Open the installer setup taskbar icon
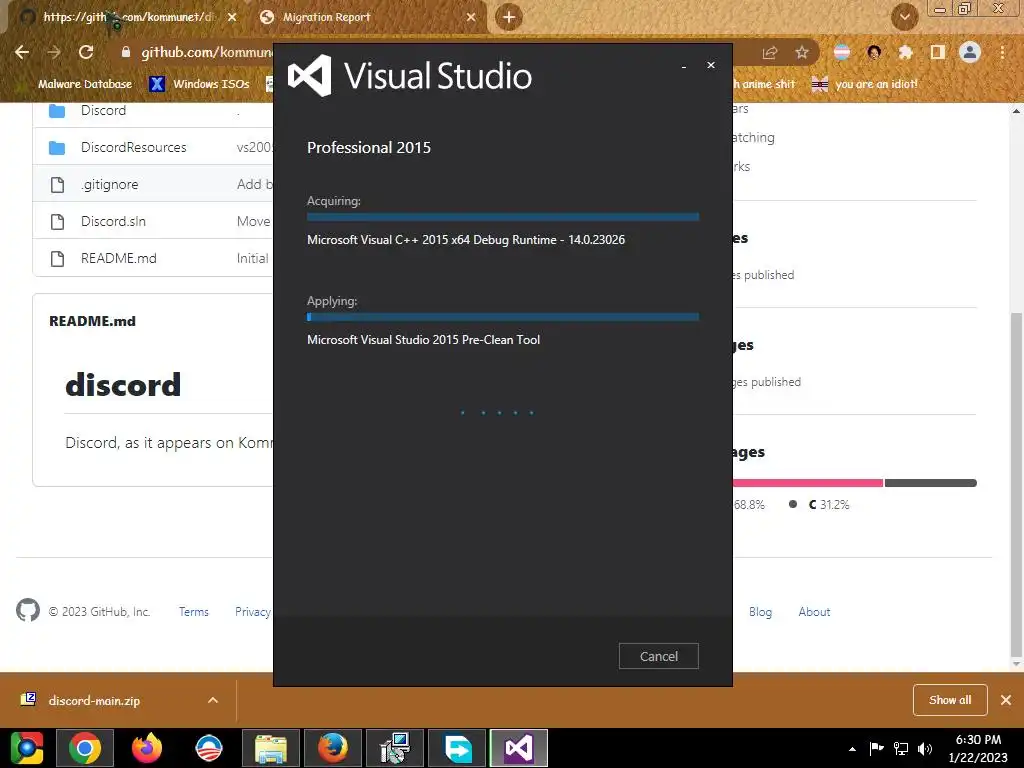This screenshot has height=768, width=1024. point(395,748)
